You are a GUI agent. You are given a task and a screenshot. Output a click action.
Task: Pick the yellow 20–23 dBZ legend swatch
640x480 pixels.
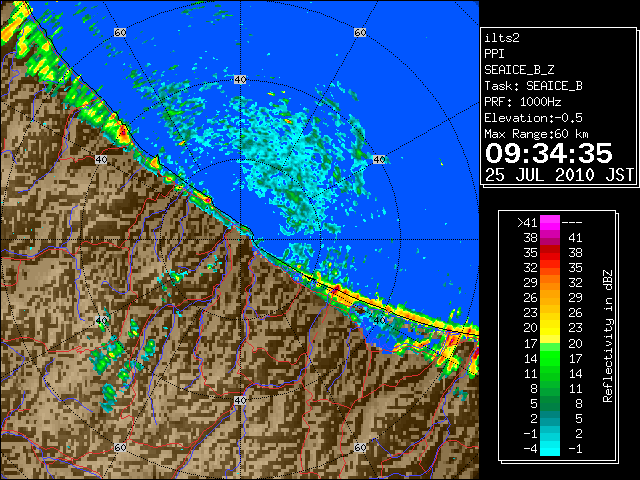point(550,328)
